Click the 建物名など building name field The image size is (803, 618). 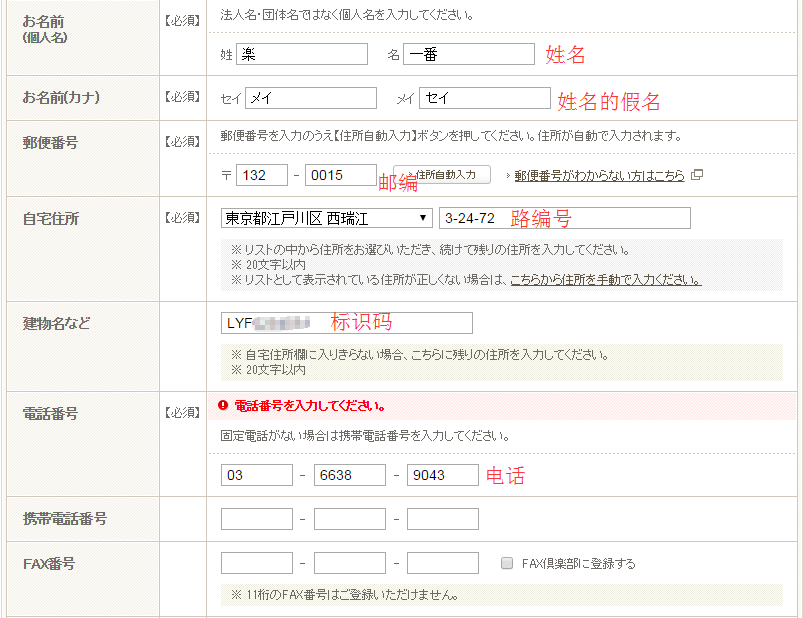[346, 323]
